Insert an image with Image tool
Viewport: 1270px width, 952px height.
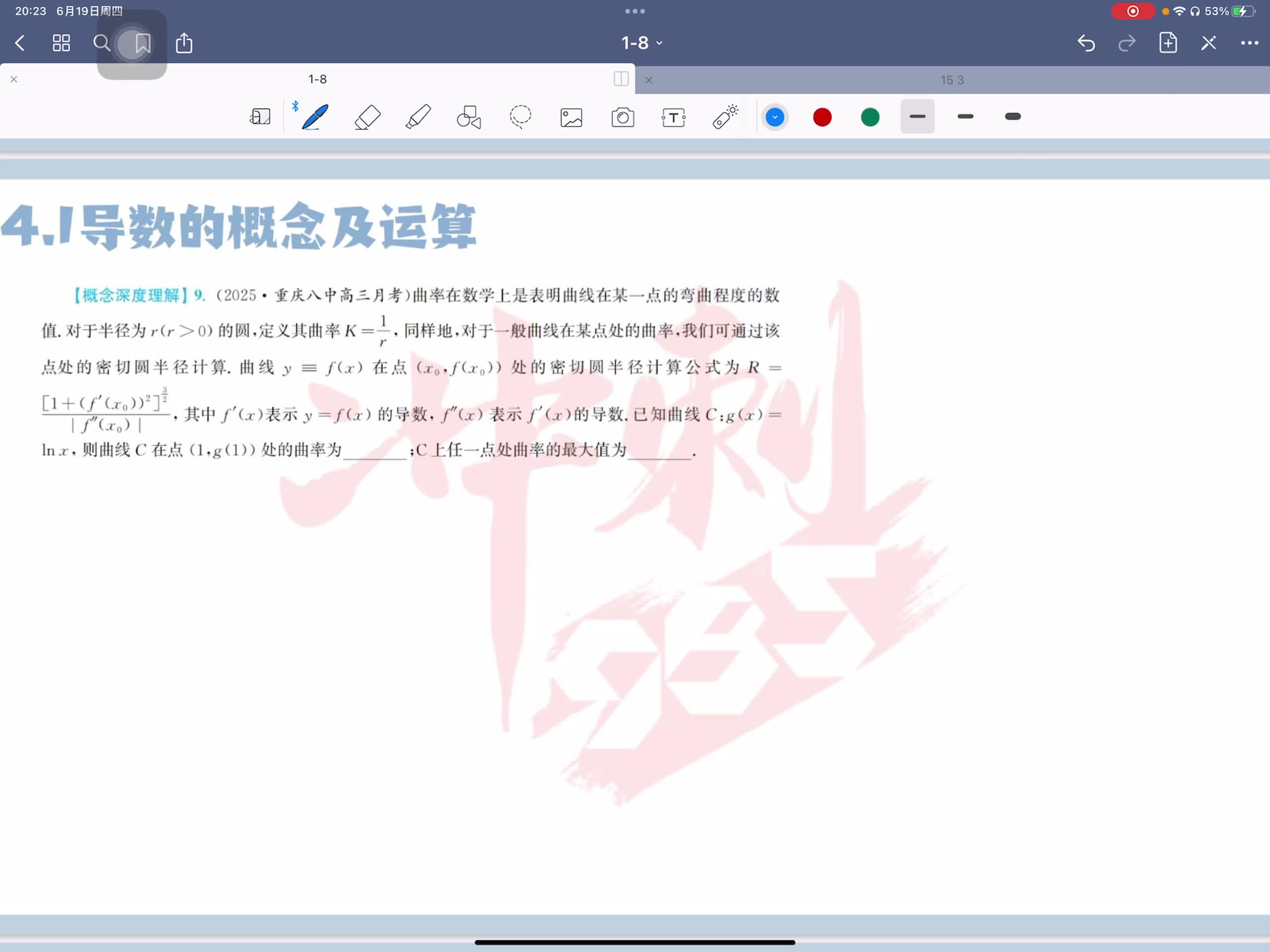571,117
